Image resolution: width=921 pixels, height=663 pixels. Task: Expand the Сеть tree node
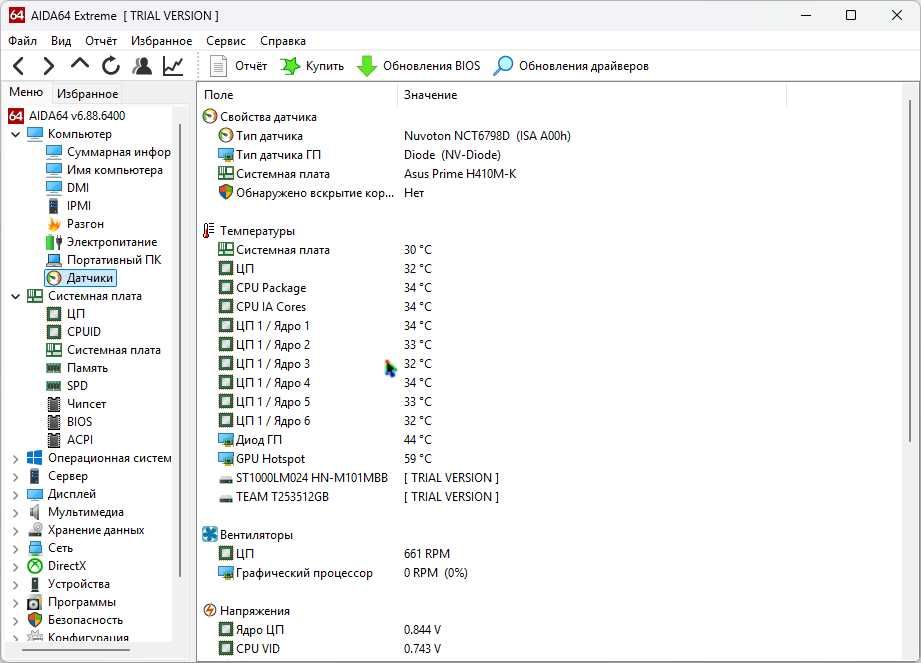(16, 548)
